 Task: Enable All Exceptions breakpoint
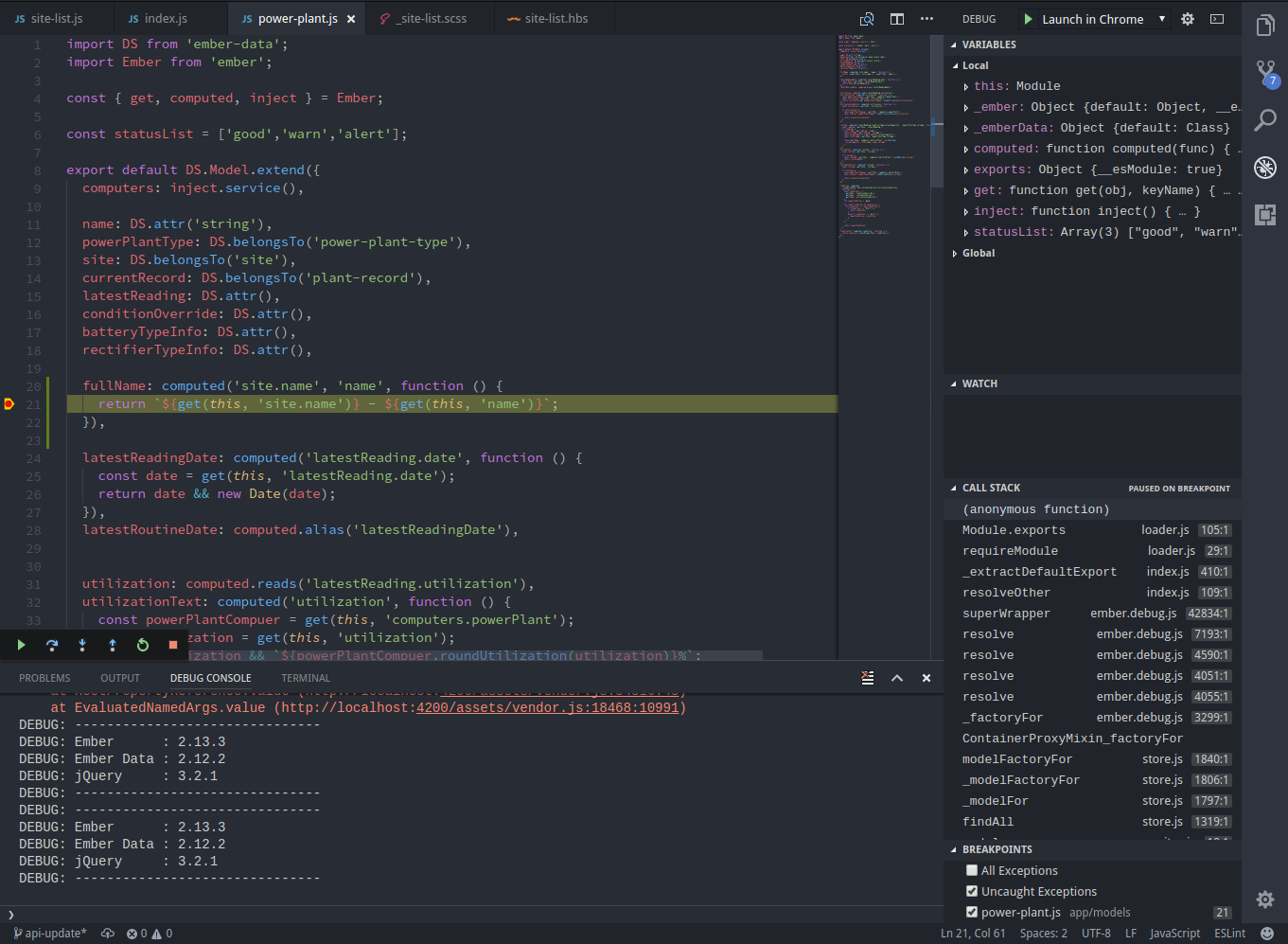[972, 870]
